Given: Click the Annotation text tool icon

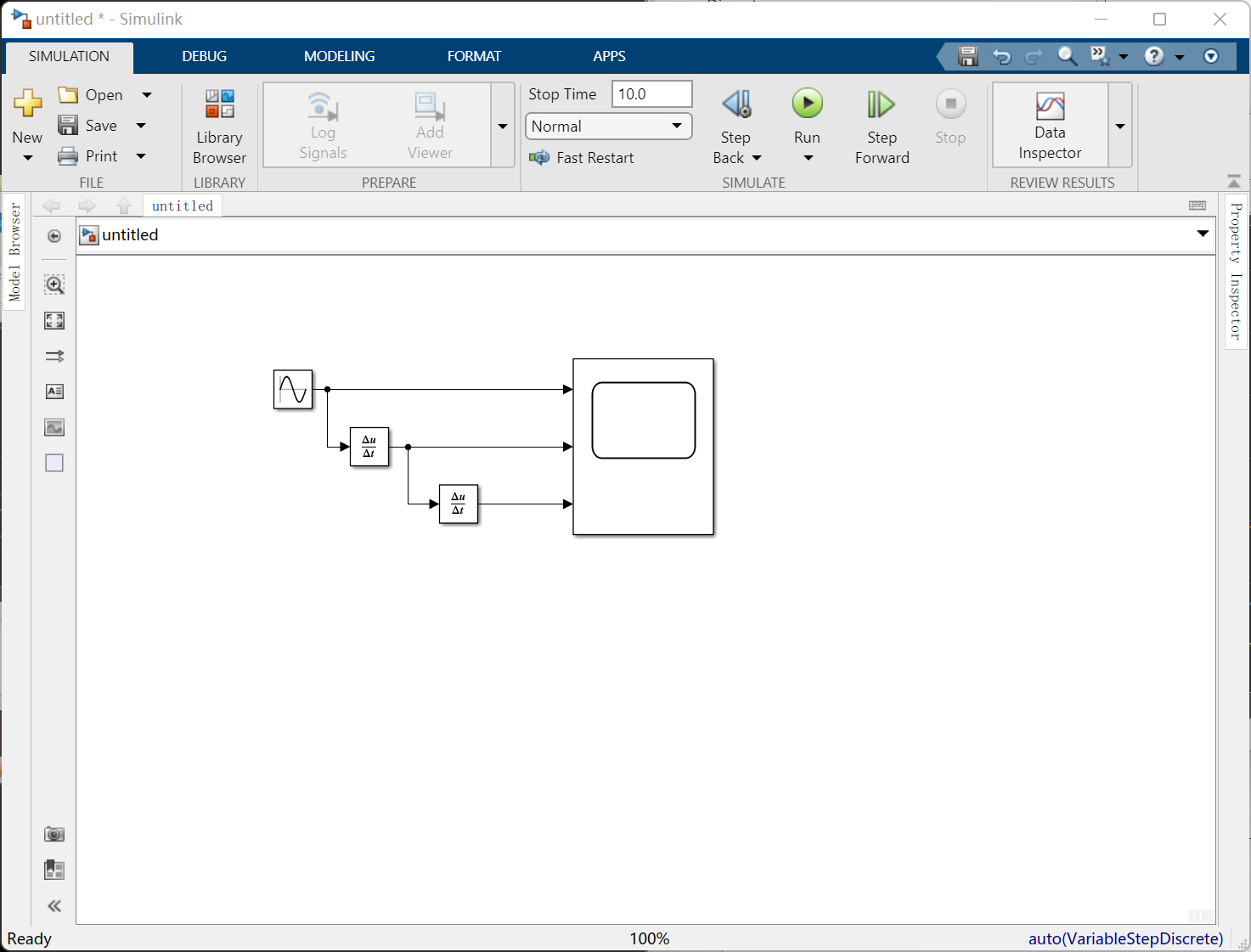Looking at the screenshot, I should pyautogui.click(x=54, y=392).
